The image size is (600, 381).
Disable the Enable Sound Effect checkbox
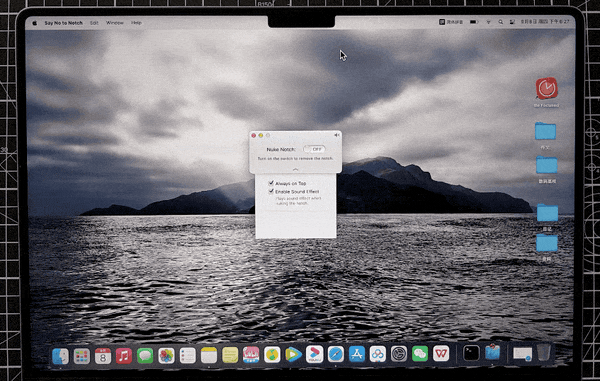click(x=271, y=191)
